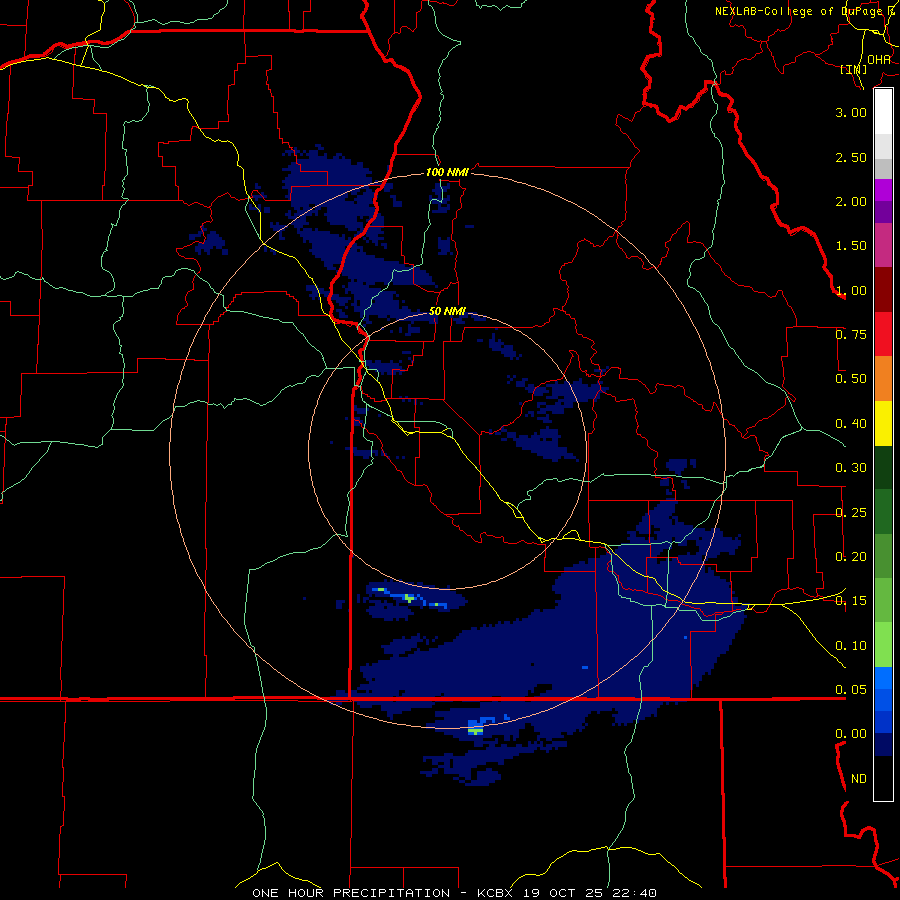Click the 2.00 legend value
The height and width of the screenshot is (900, 900).
click(851, 201)
